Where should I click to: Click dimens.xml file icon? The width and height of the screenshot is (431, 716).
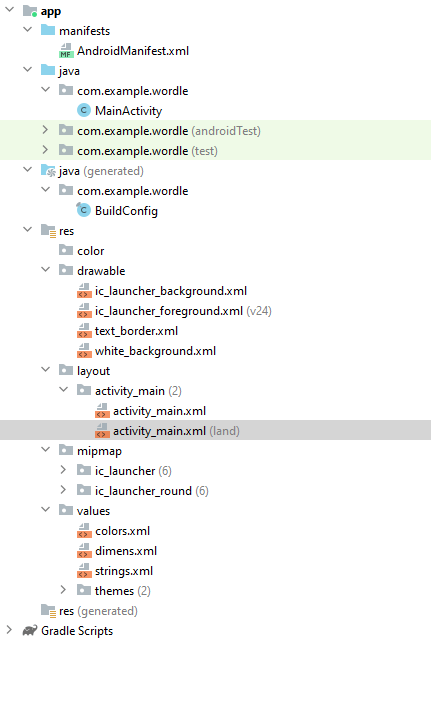[84, 551]
